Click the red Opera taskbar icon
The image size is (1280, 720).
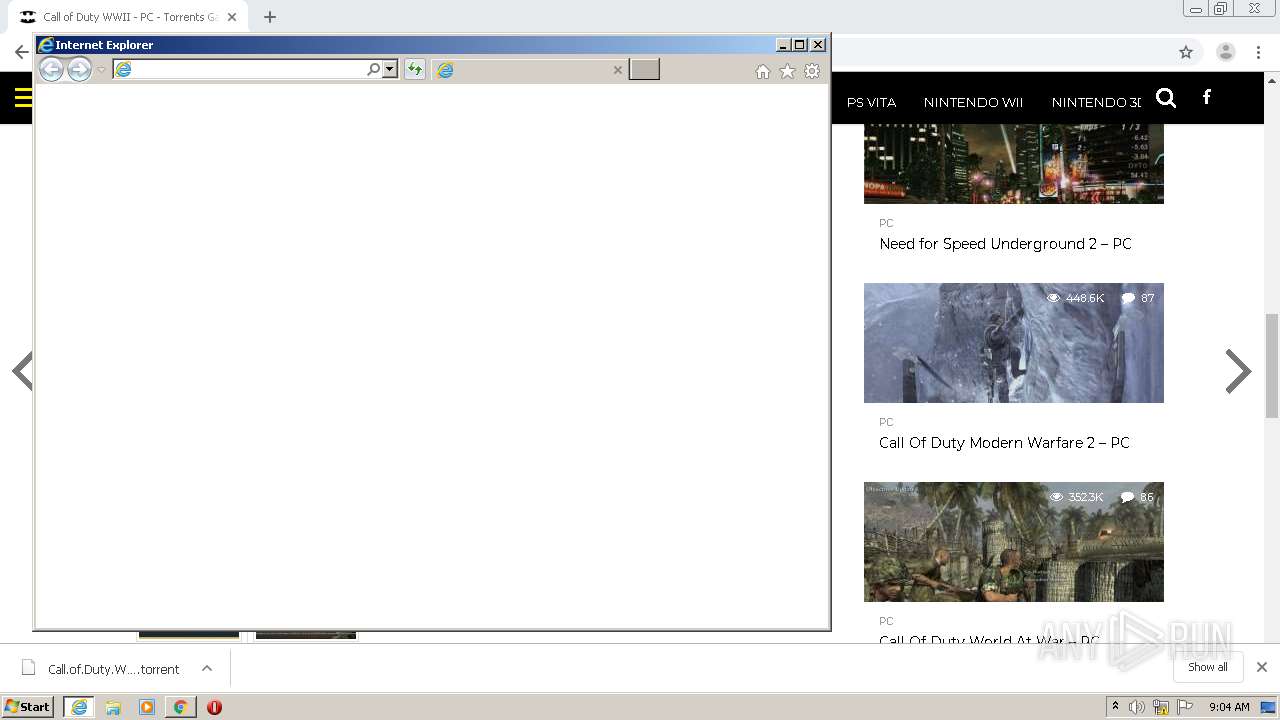(x=214, y=707)
